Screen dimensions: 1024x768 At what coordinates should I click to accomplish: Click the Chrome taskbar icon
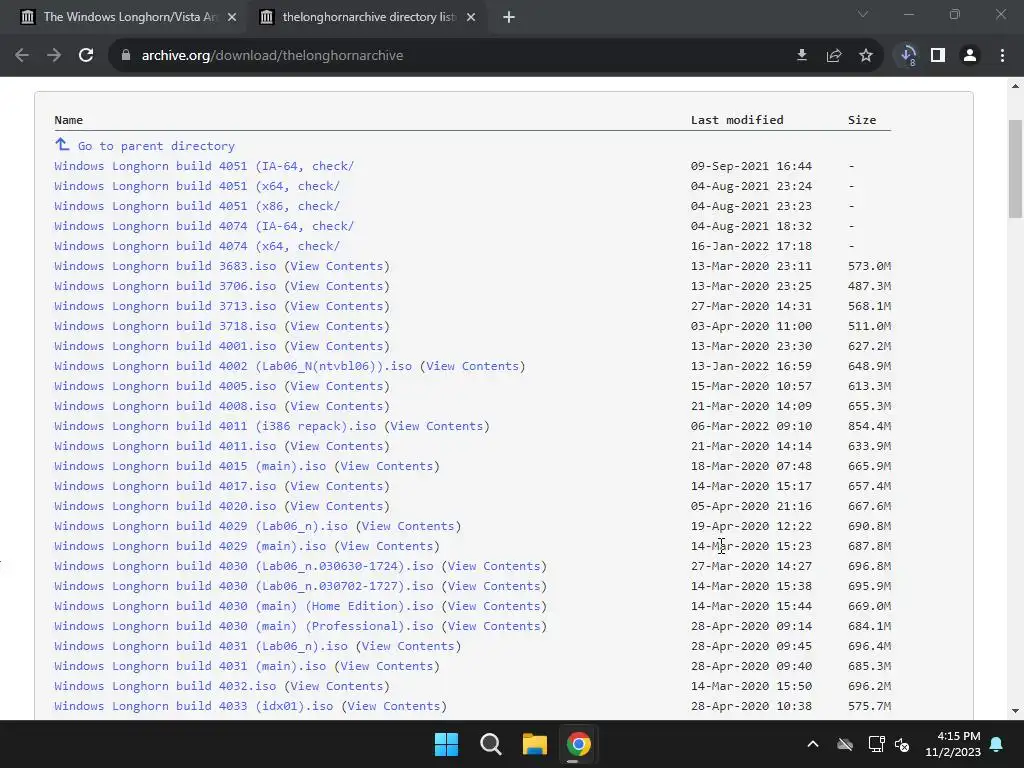pyautogui.click(x=578, y=744)
